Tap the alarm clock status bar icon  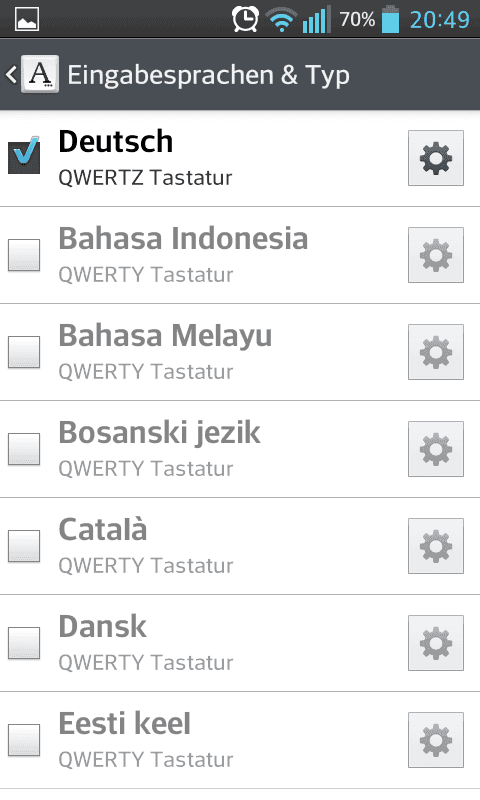click(x=245, y=19)
